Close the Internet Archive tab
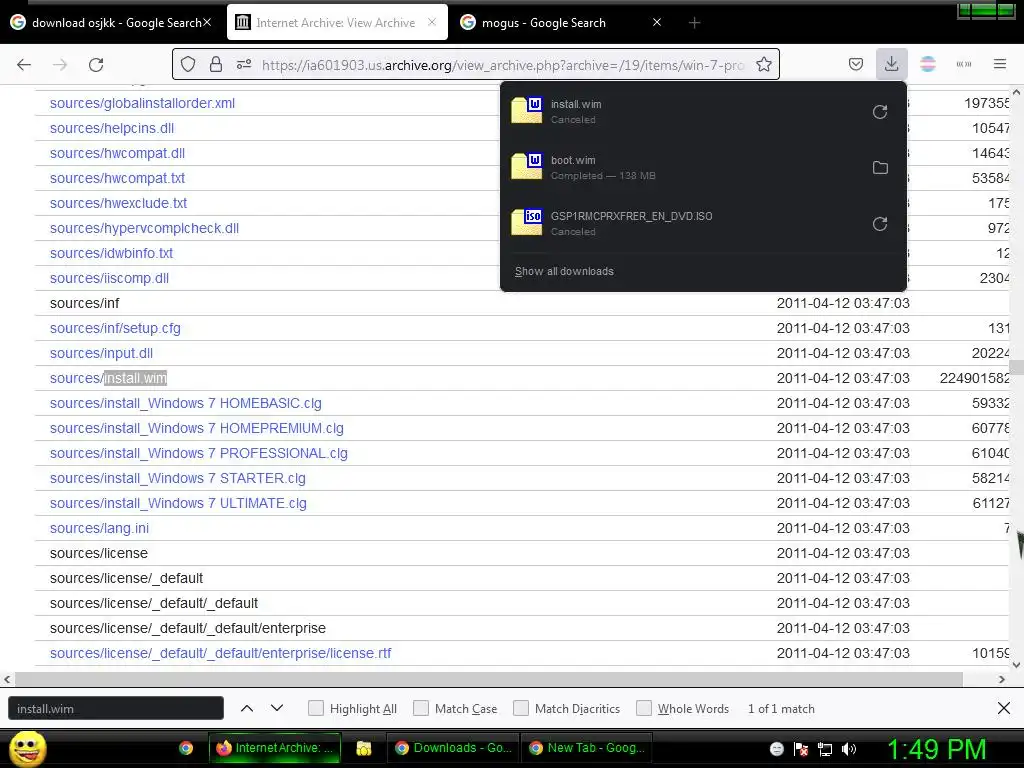 coord(432,22)
